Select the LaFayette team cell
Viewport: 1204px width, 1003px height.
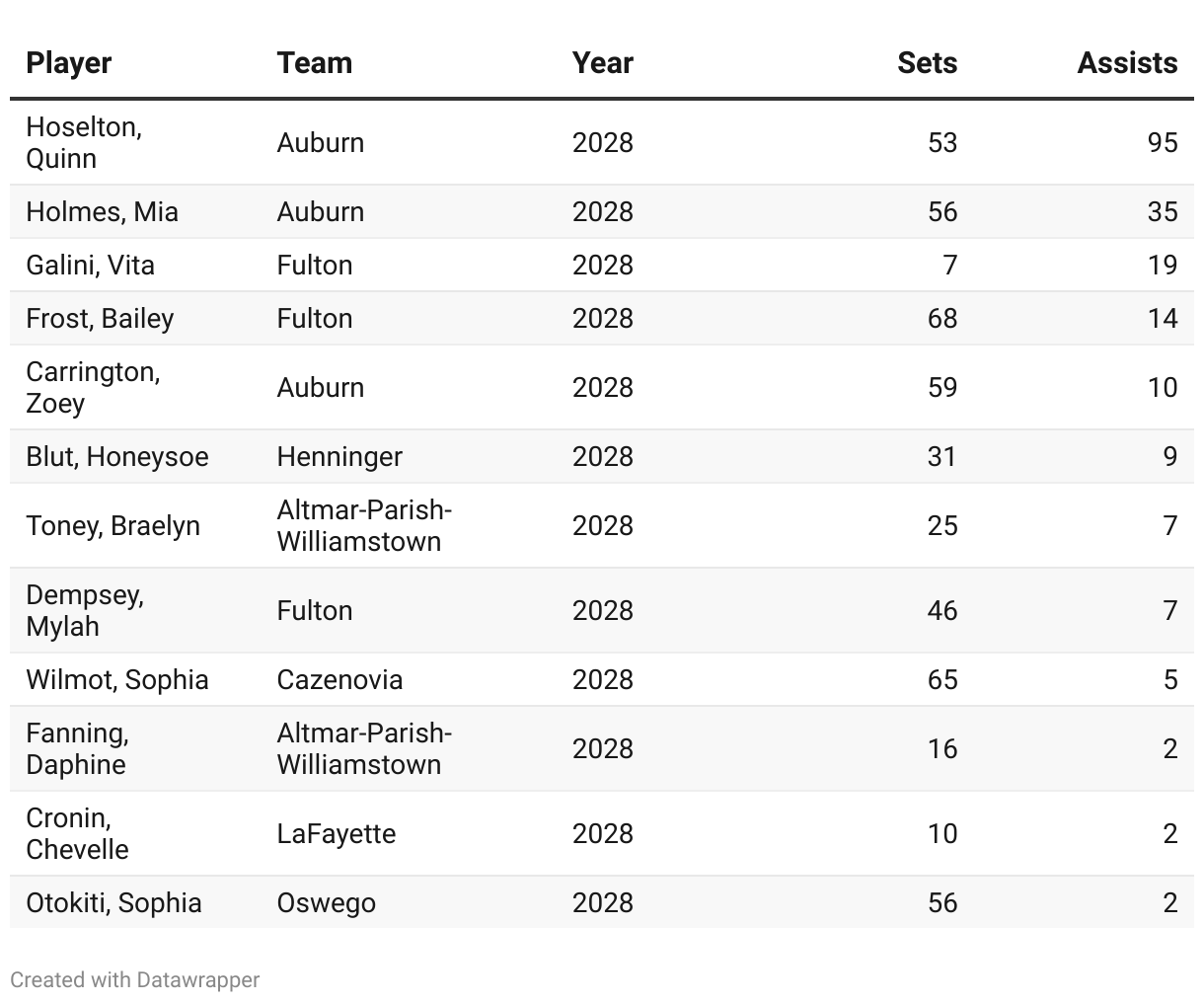[336, 833]
